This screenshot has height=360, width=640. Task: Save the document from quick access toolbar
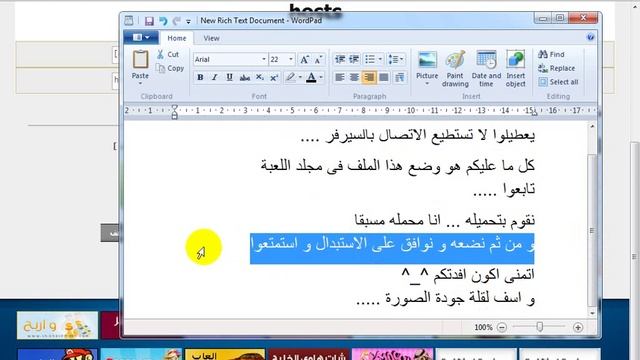149,21
